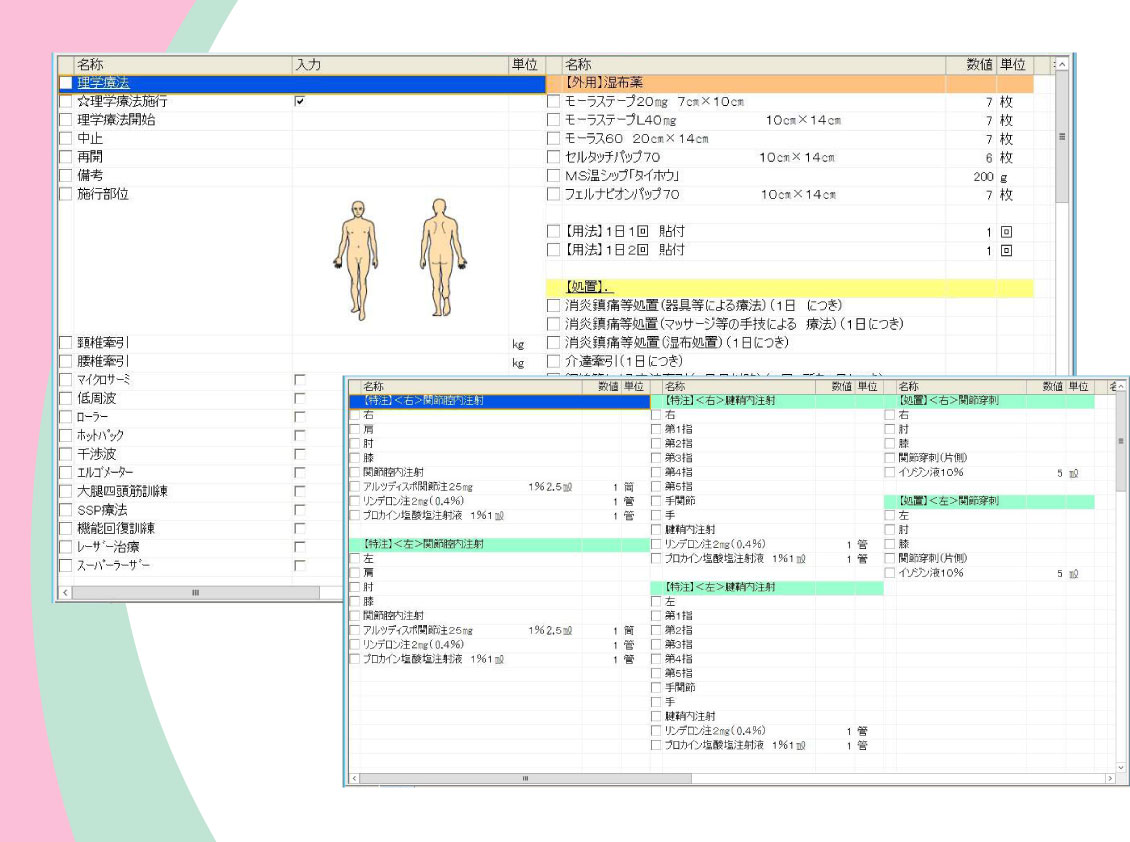
Task: Uncheck the ☆理学療法施行 input checkbox
Action: 299,102
